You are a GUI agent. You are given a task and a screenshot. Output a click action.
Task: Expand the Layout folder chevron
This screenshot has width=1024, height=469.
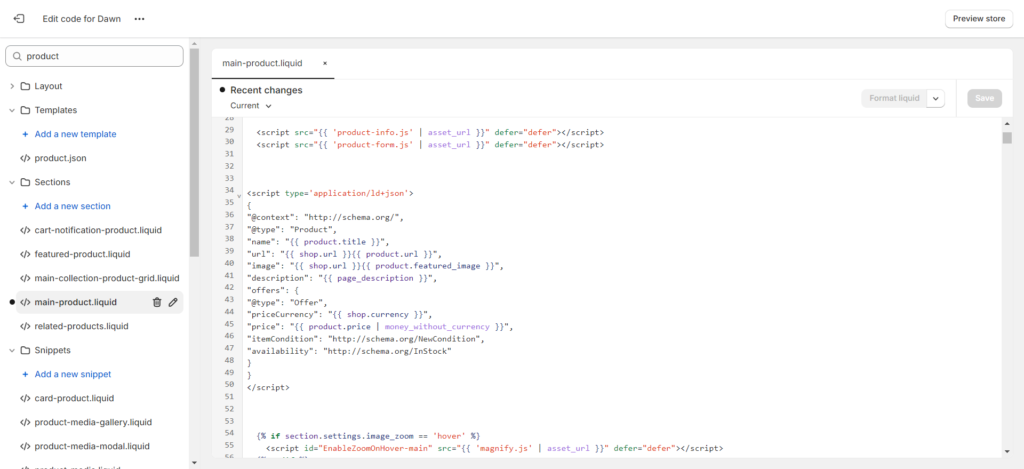pos(12,86)
